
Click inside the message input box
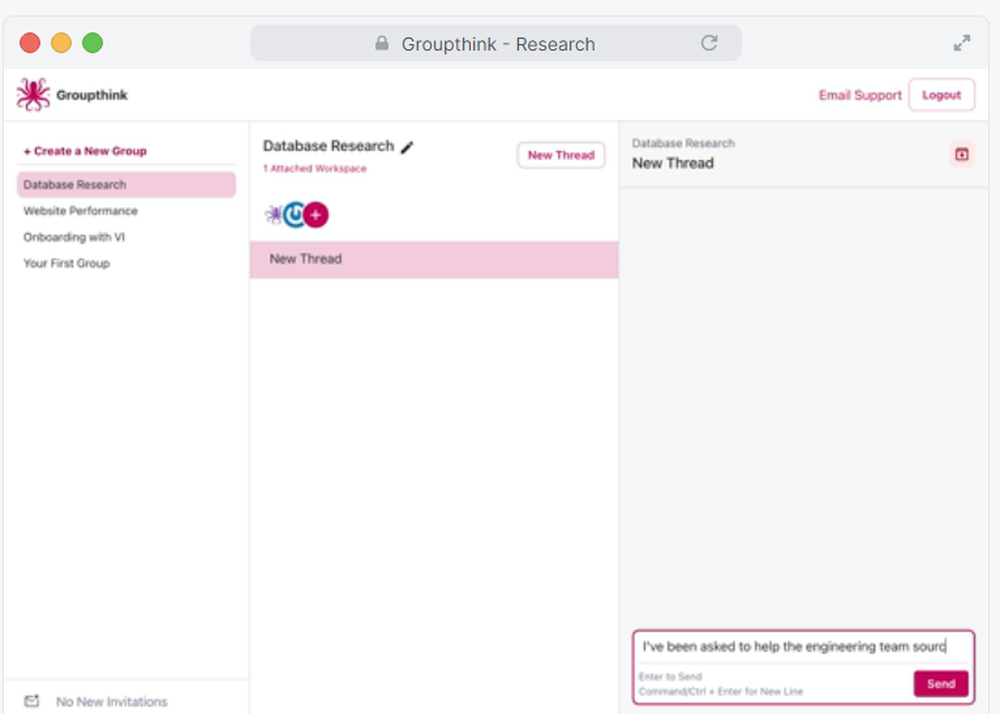point(800,647)
